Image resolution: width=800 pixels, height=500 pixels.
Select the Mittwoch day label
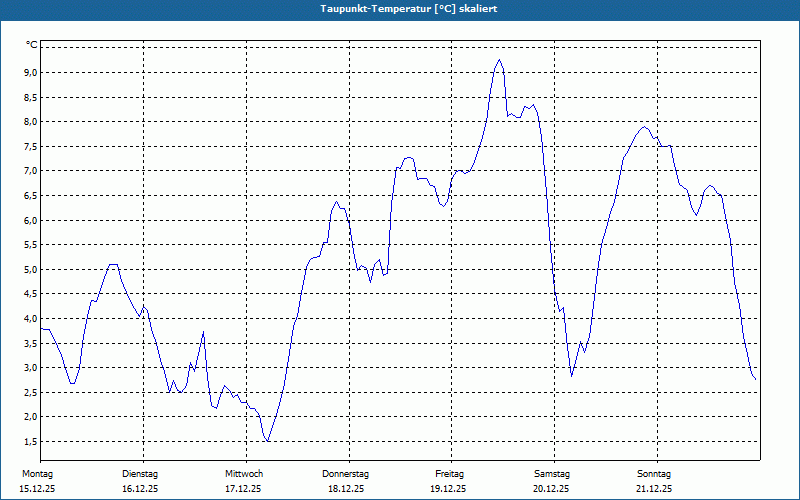(x=244, y=474)
